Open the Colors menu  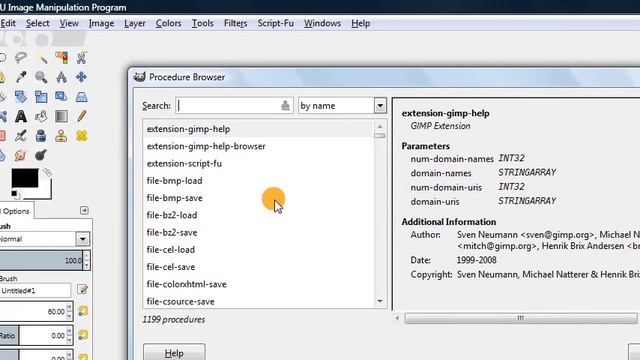point(168,23)
